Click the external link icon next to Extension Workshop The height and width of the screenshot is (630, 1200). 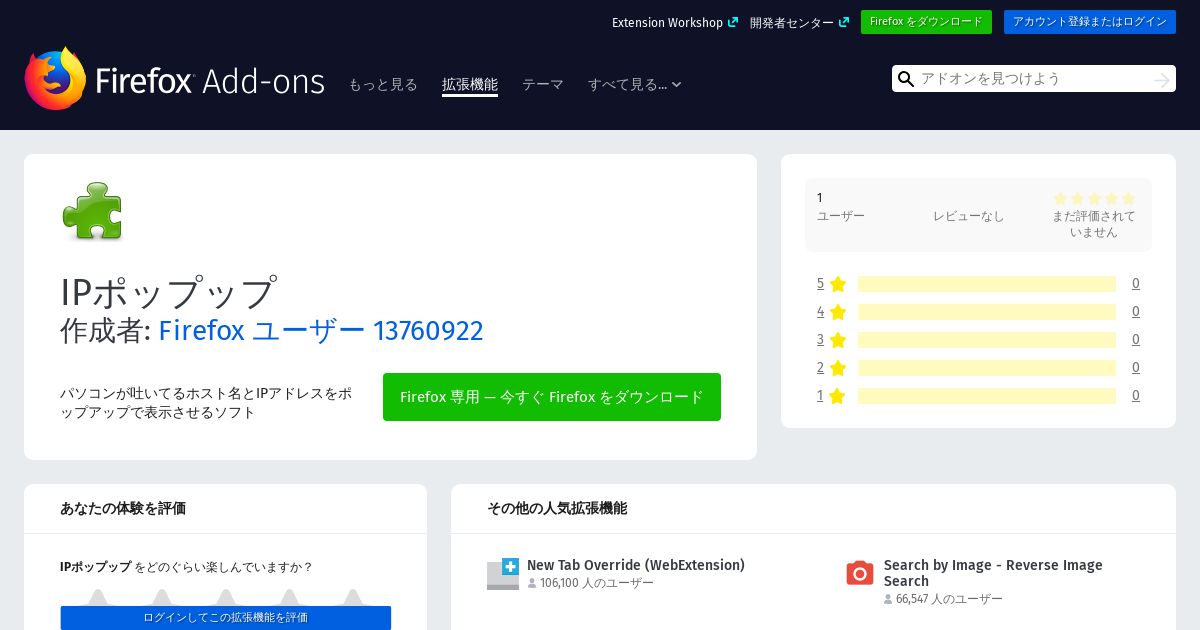coord(733,22)
